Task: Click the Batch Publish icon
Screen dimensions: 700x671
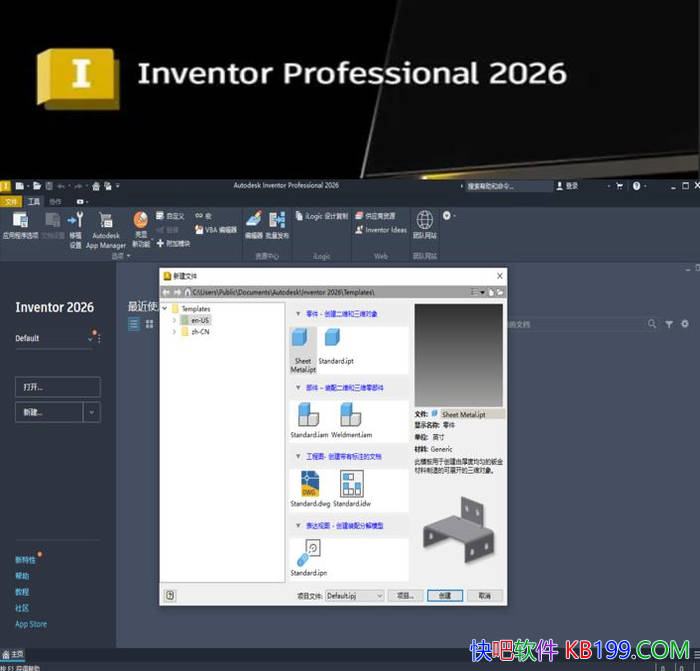Action: [277, 225]
